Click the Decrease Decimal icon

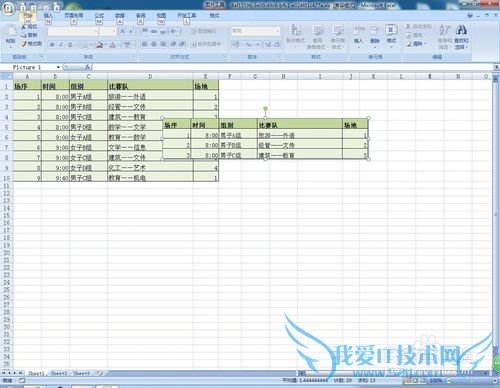pyautogui.click(x=277, y=44)
